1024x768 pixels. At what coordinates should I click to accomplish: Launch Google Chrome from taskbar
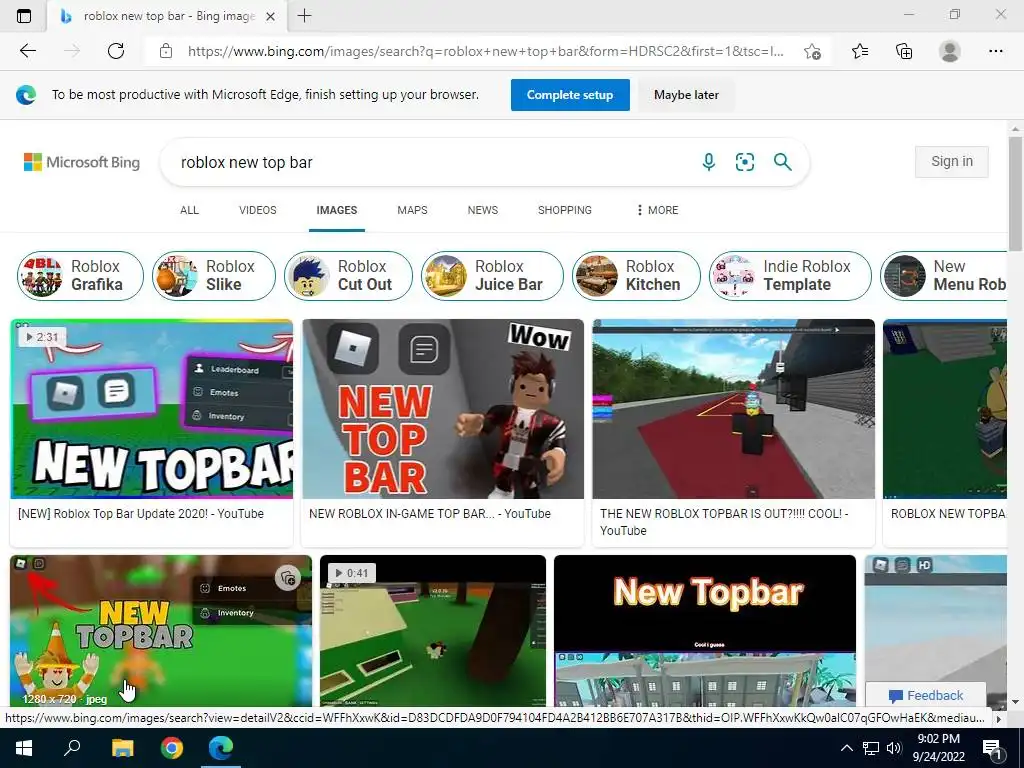(x=172, y=747)
